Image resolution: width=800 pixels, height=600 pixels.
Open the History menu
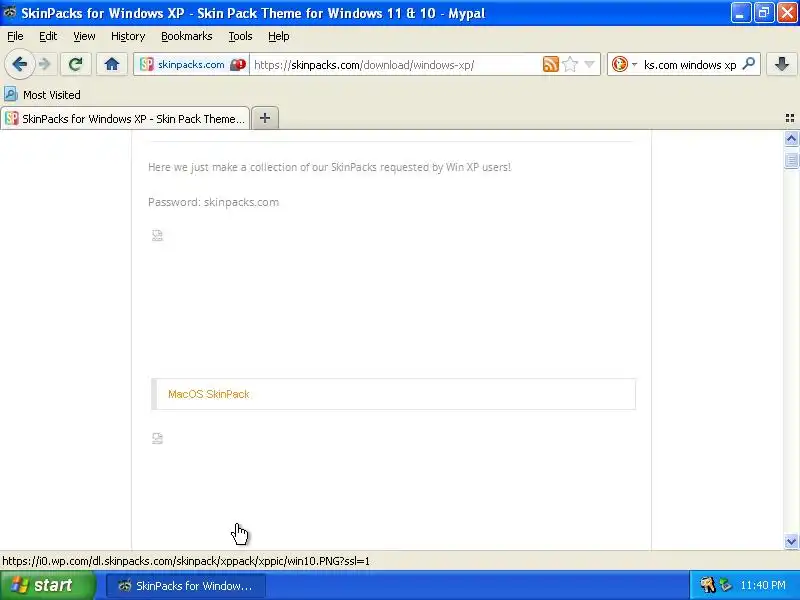pos(128,36)
